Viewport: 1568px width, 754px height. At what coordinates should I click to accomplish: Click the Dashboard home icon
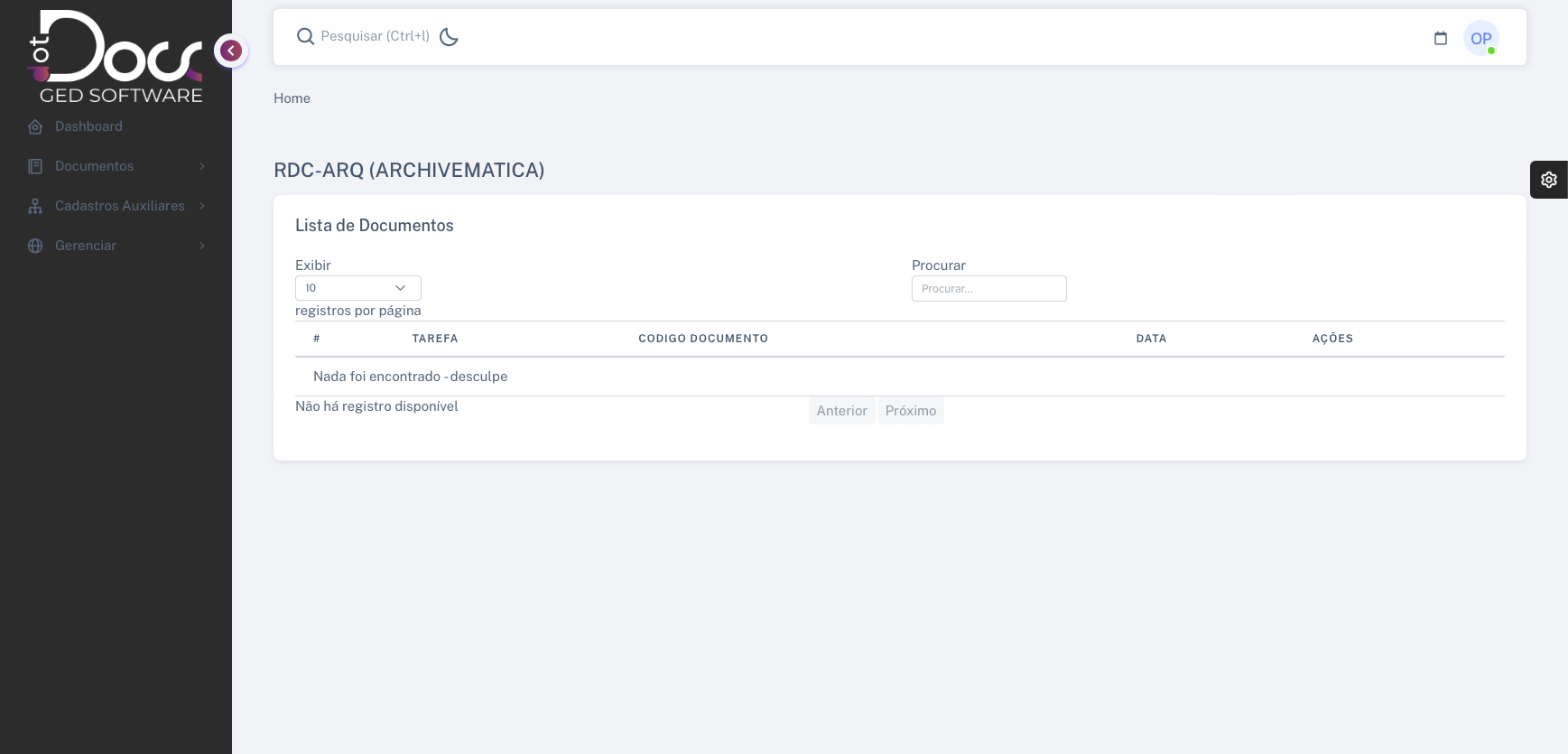click(x=35, y=126)
